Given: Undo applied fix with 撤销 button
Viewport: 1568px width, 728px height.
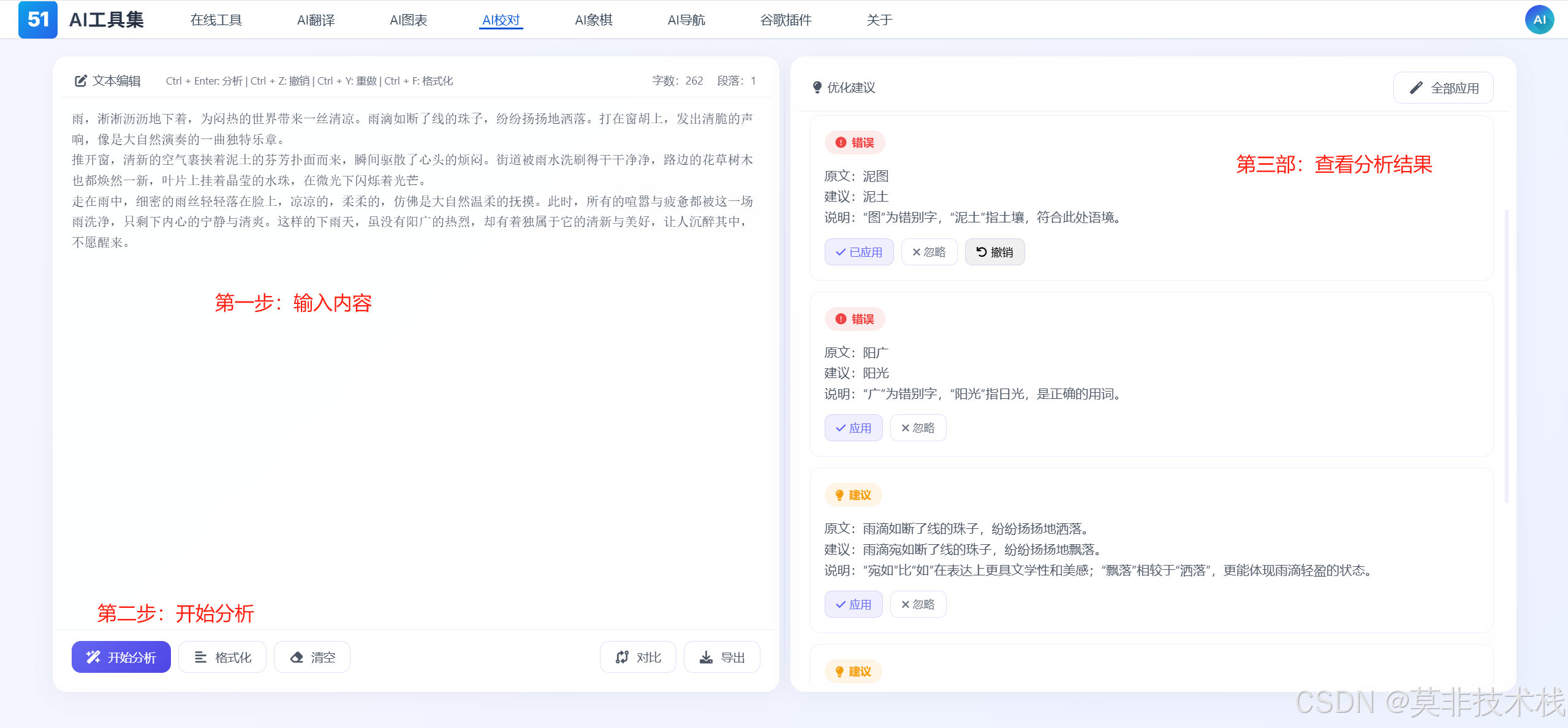Looking at the screenshot, I should (x=994, y=252).
